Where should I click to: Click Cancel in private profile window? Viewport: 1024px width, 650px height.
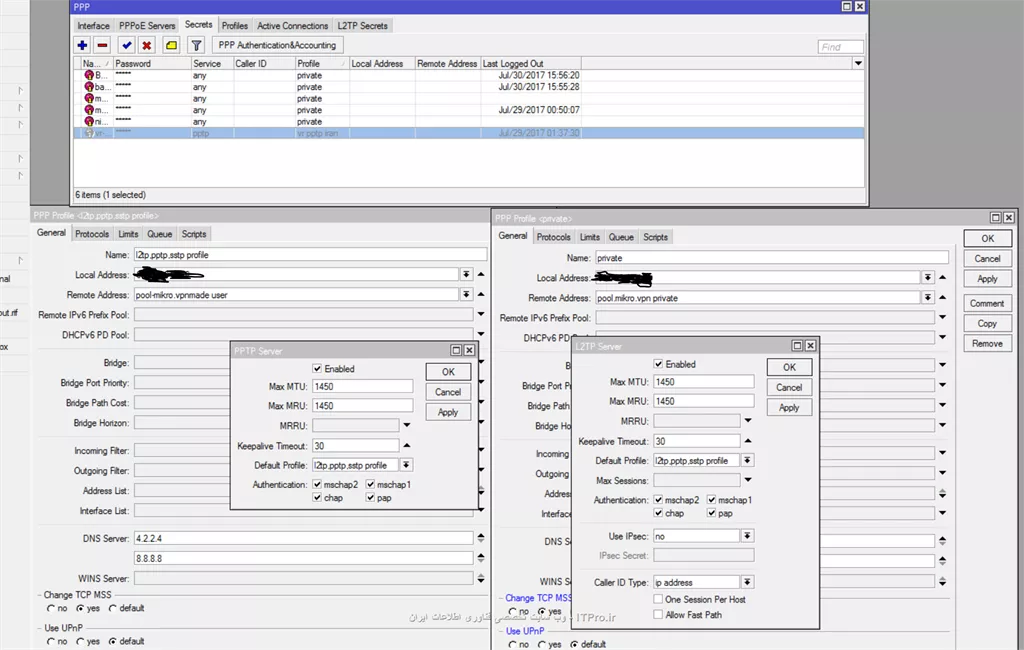(x=987, y=259)
